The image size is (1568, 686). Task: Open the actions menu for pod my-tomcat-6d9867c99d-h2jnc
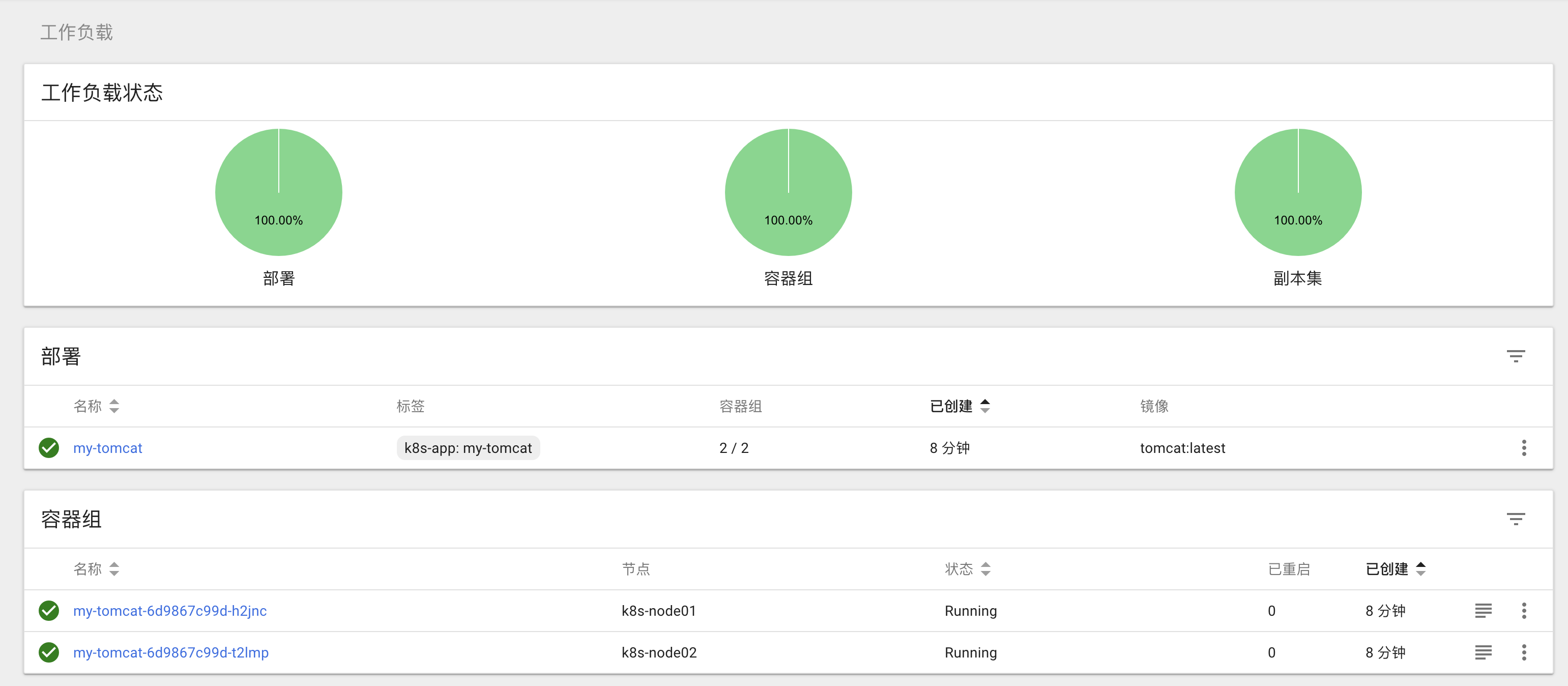[x=1524, y=611]
